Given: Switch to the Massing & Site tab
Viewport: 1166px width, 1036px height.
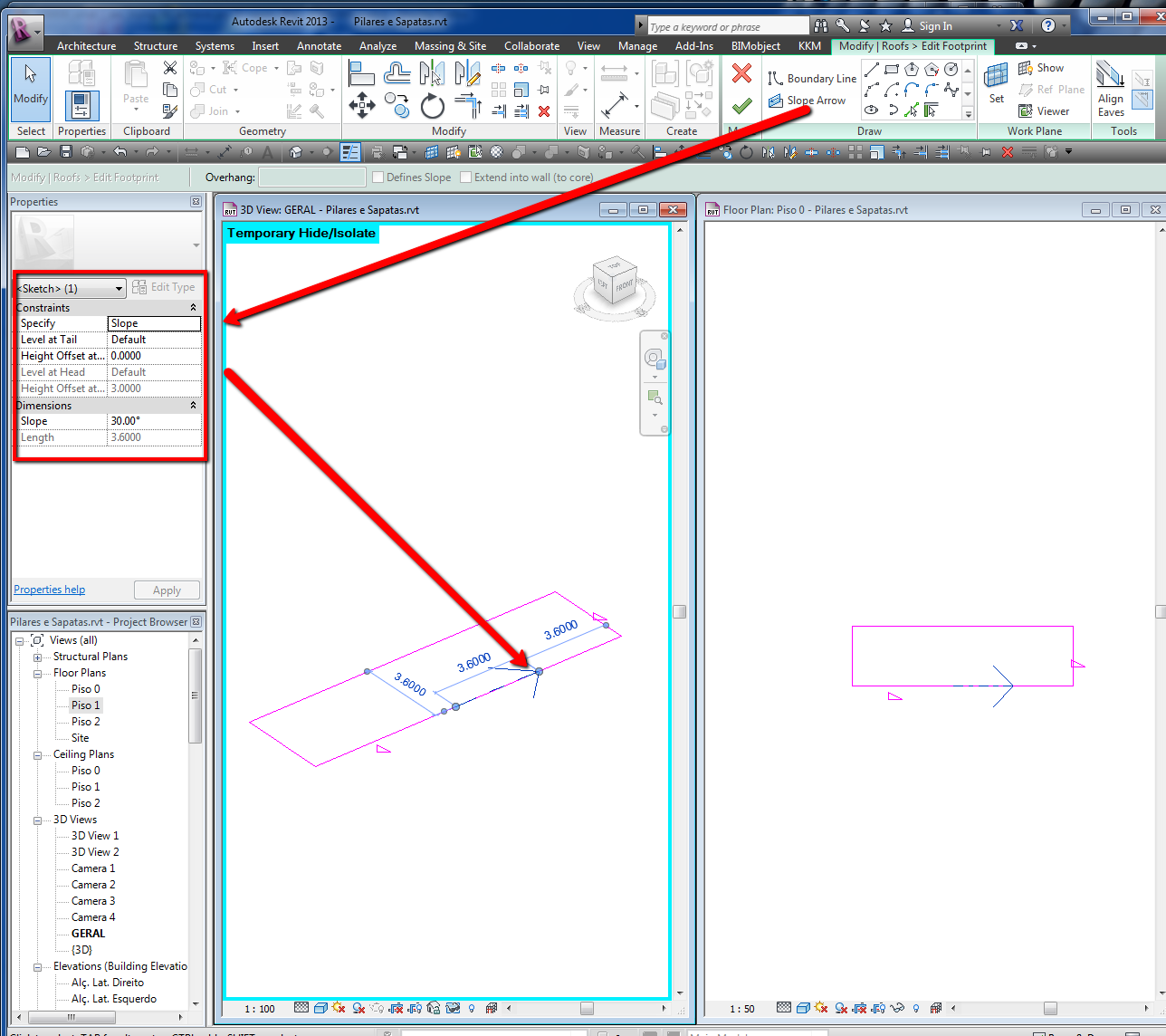Looking at the screenshot, I should click(450, 46).
